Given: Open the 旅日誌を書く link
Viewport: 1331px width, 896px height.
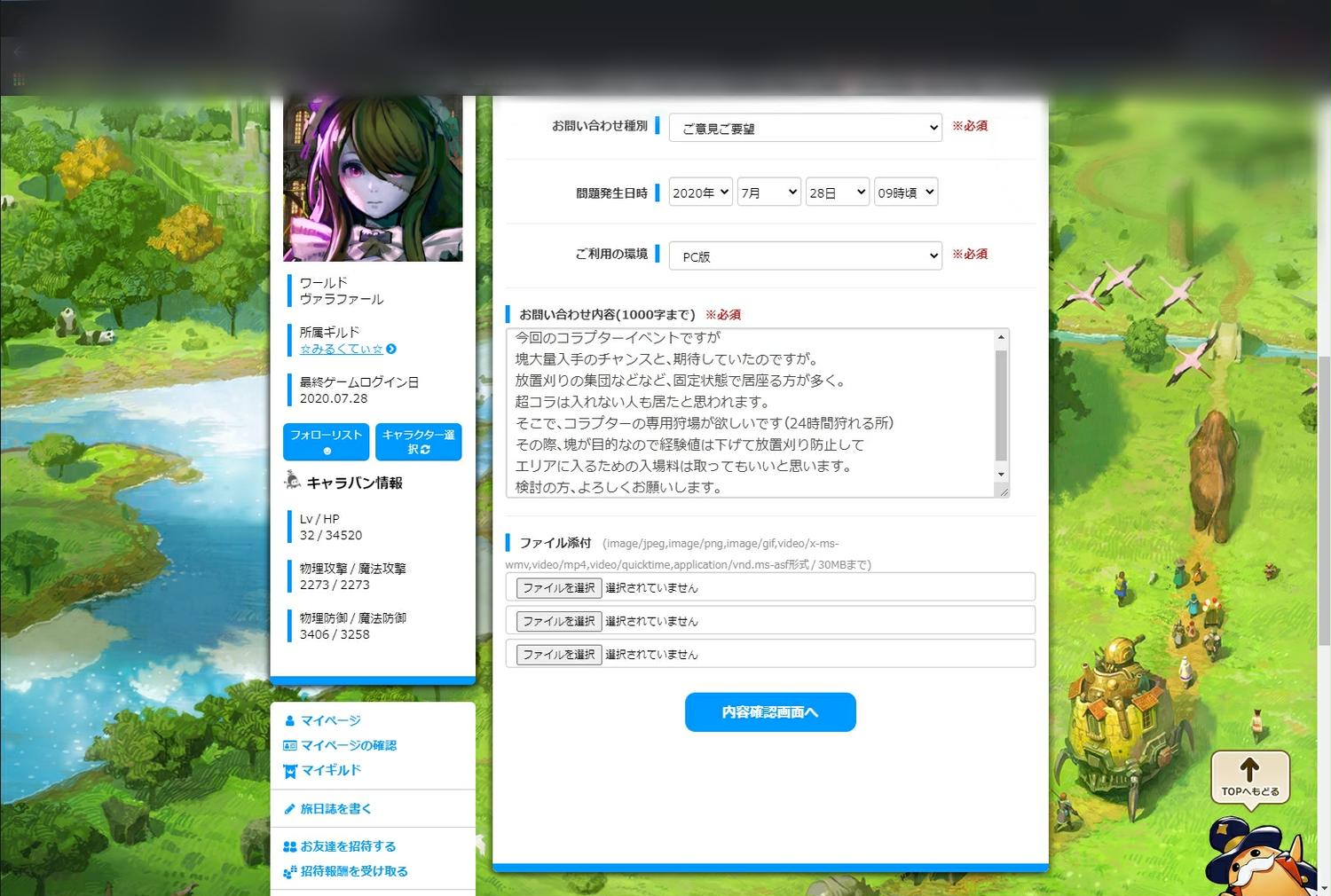Looking at the screenshot, I should (336, 808).
